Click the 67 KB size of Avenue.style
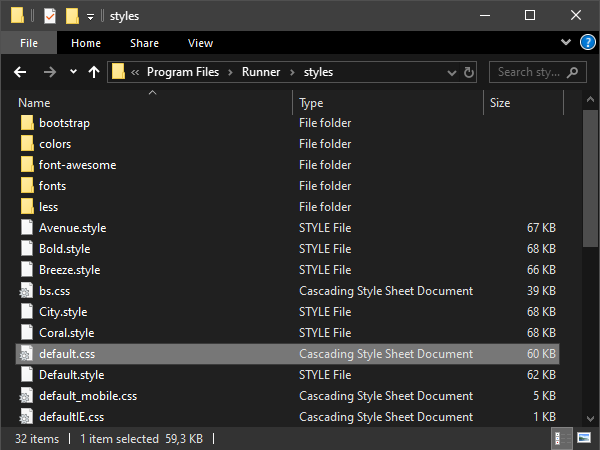The width and height of the screenshot is (600, 450). pyautogui.click(x=541, y=228)
